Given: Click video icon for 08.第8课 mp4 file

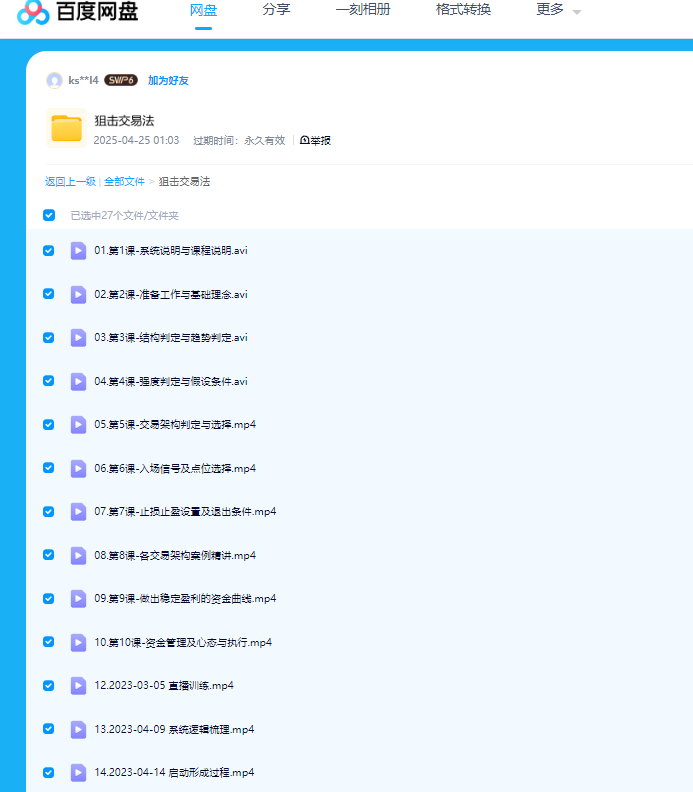Looking at the screenshot, I should click(x=78, y=555).
